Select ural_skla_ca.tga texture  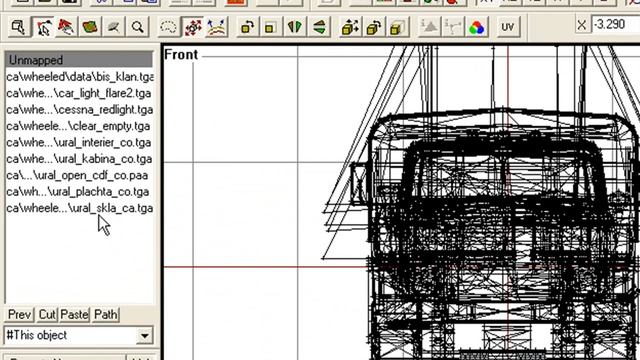coord(79,208)
